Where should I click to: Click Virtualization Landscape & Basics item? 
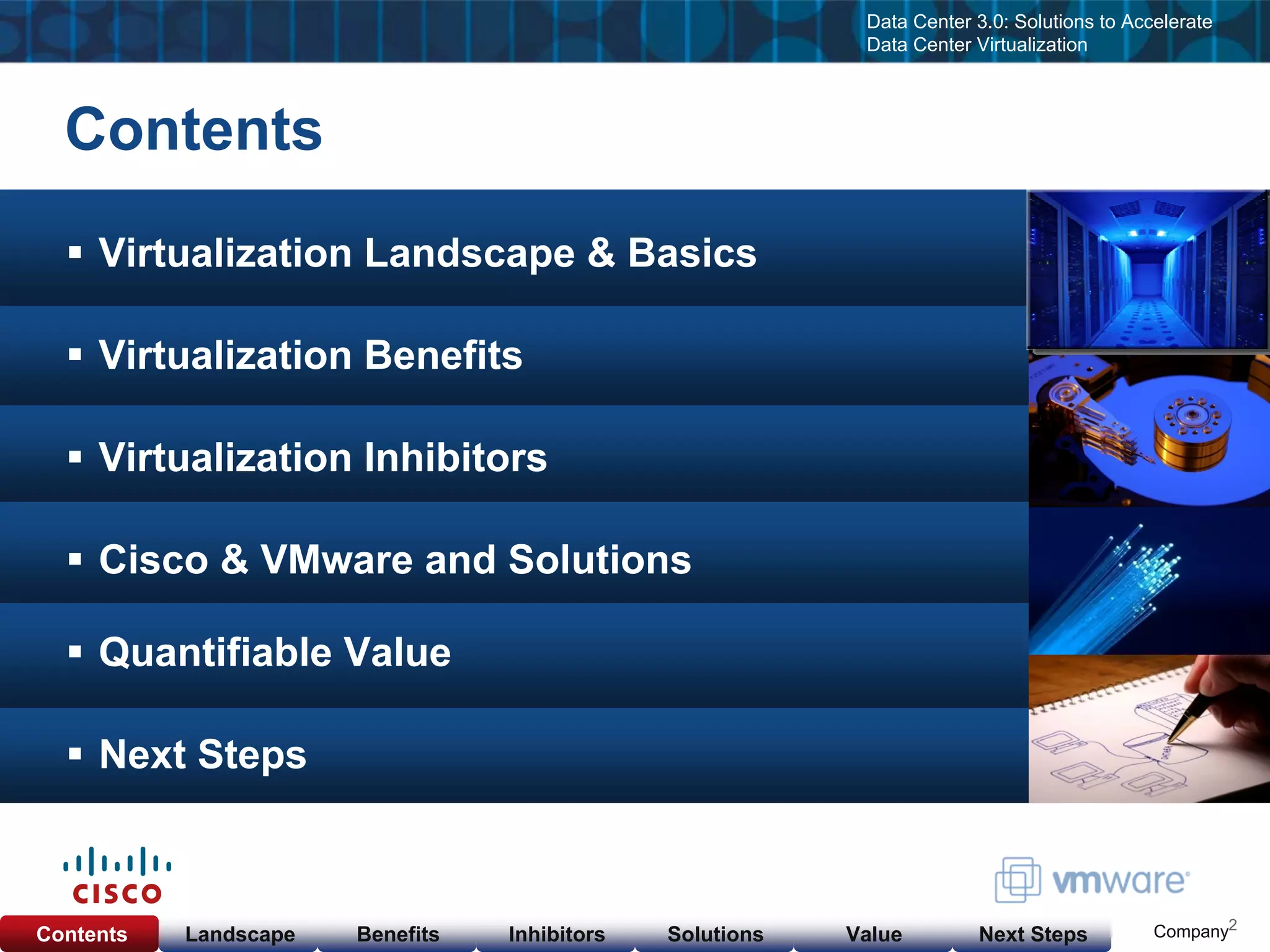[427, 253]
